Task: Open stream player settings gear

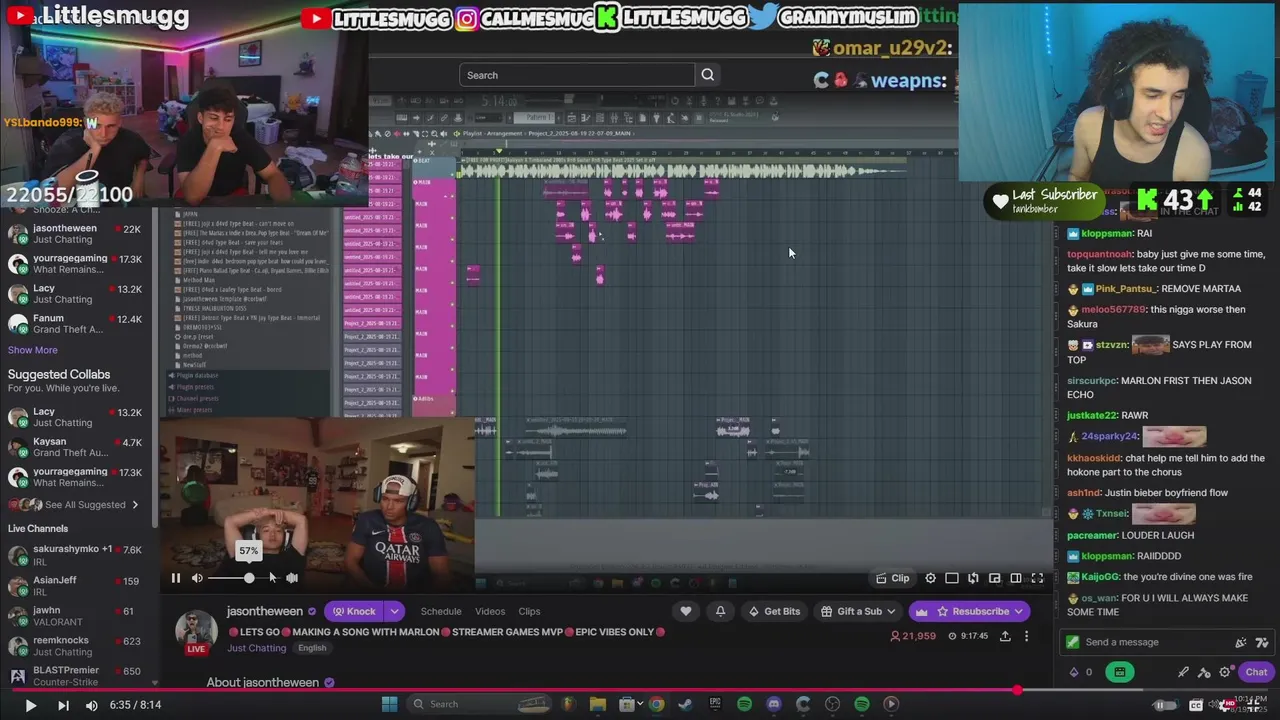Action: coord(931,578)
